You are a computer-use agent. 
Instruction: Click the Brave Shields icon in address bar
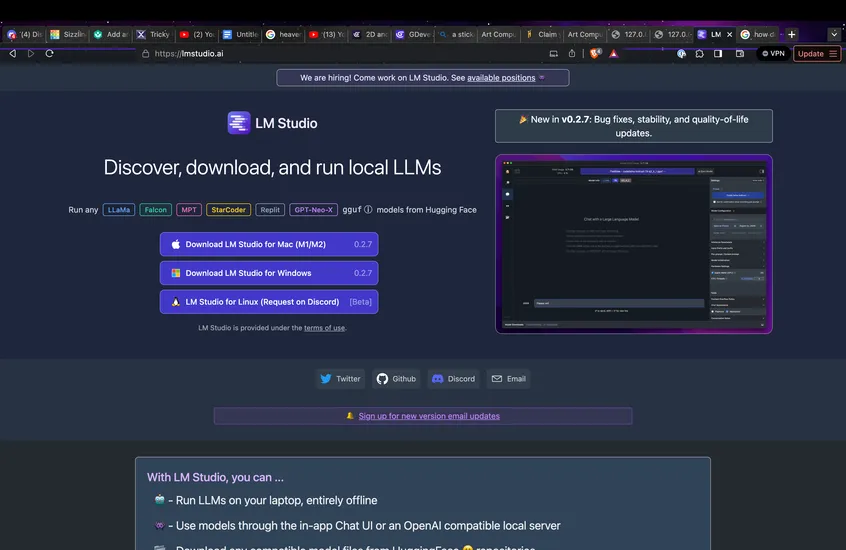(x=596, y=54)
